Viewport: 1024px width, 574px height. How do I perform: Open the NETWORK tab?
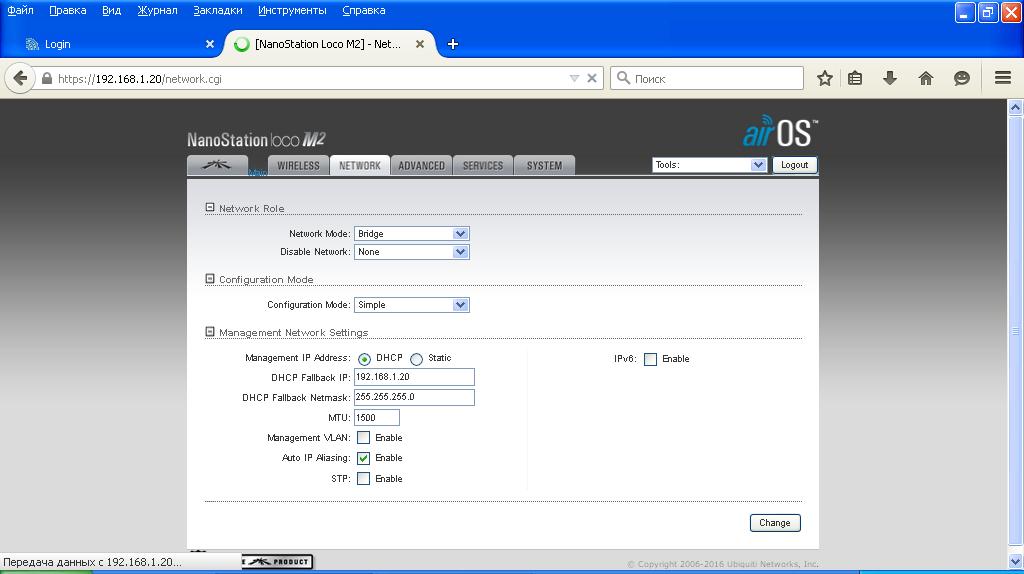(359, 165)
